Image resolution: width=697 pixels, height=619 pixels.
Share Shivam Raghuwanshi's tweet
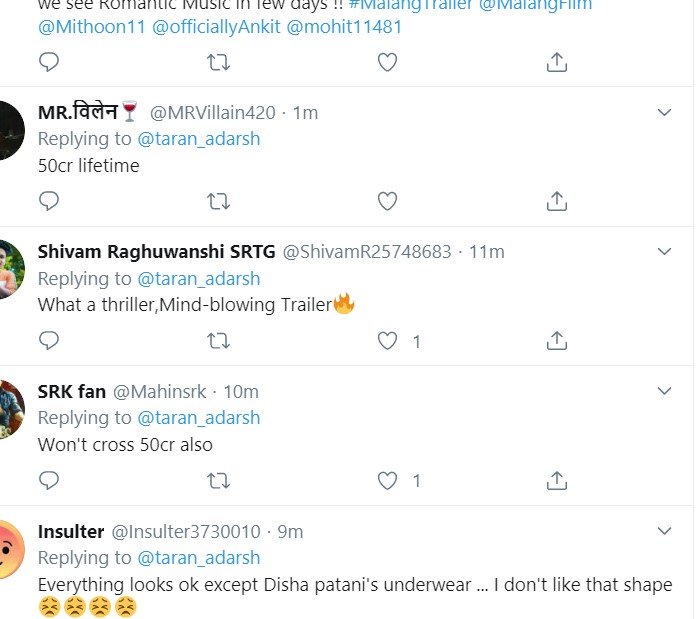click(x=557, y=341)
